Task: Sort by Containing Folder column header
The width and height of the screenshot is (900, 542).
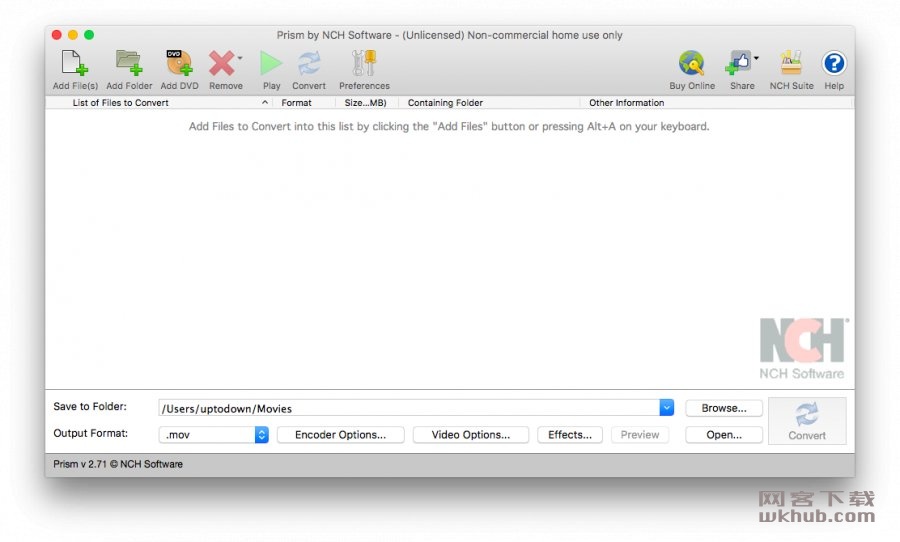Action: click(x=489, y=103)
